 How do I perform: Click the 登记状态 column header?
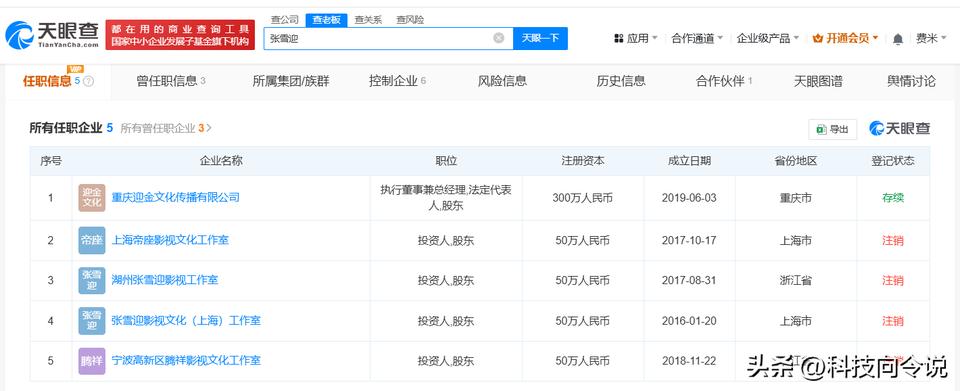coord(893,161)
